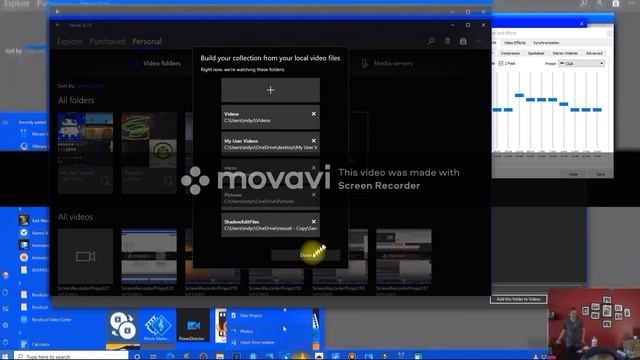
Task: Open Calculator in the start menu list
Action: coord(41,344)
